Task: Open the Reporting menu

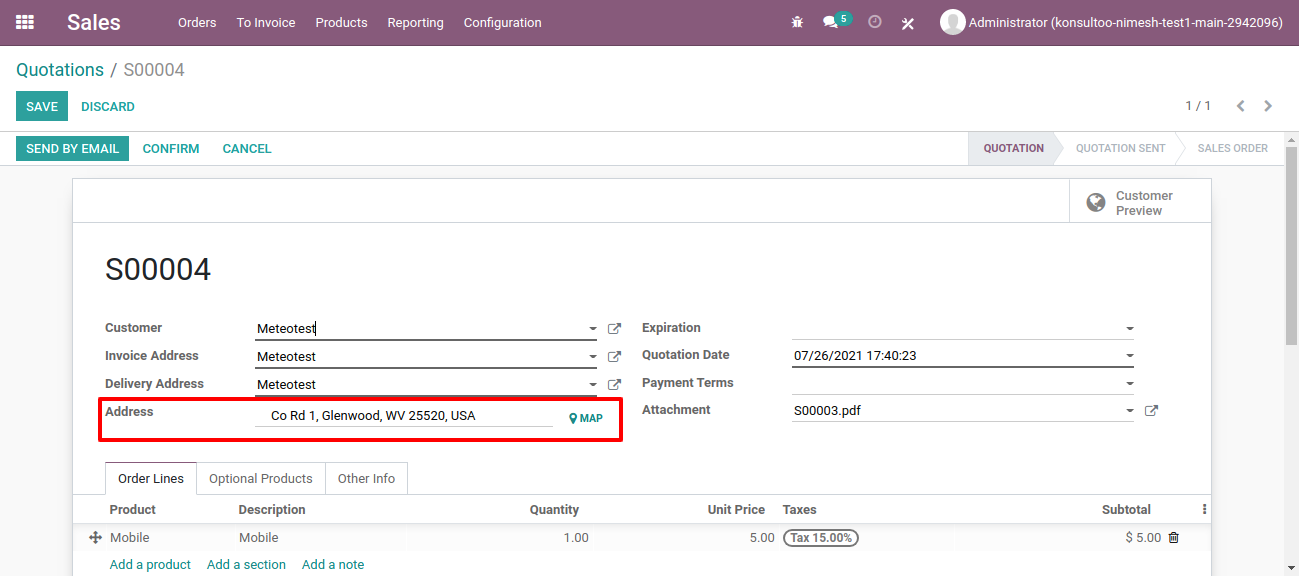Action: pyautogui.click(x=415, y=22)
